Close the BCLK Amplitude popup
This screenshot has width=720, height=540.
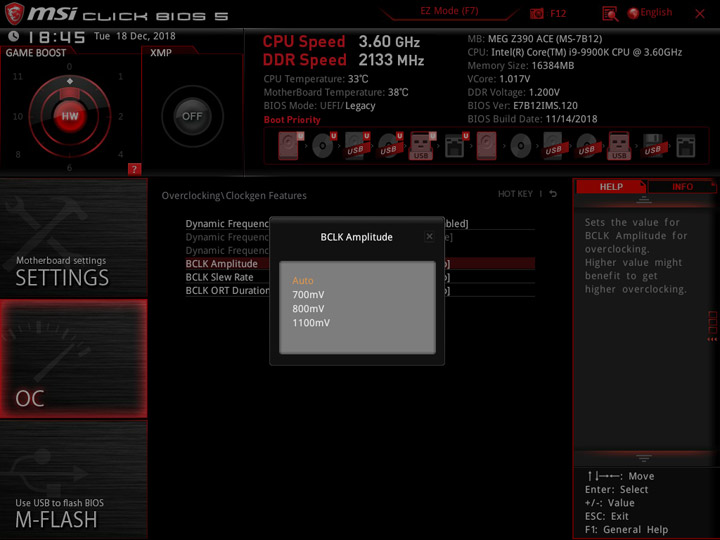(x=429, y=236)
